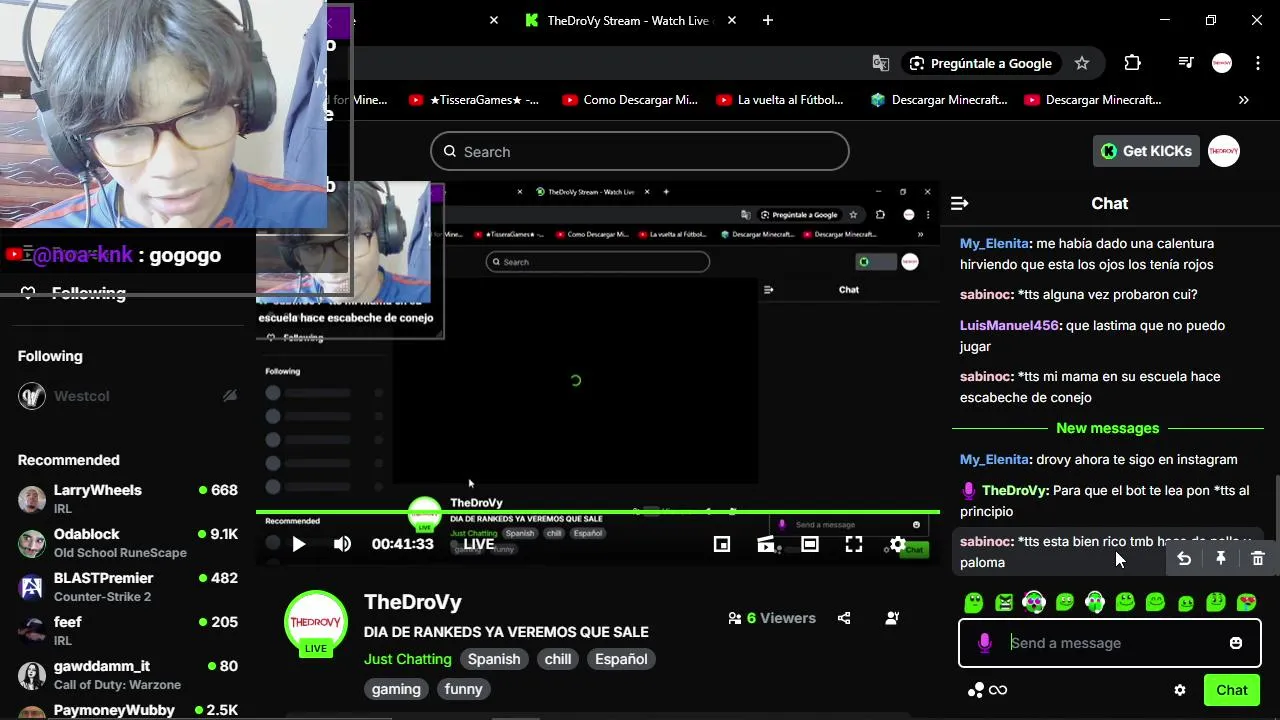Open the profile avatar menu on Kick
The image size is (1280, 720).
[1224, 151]
